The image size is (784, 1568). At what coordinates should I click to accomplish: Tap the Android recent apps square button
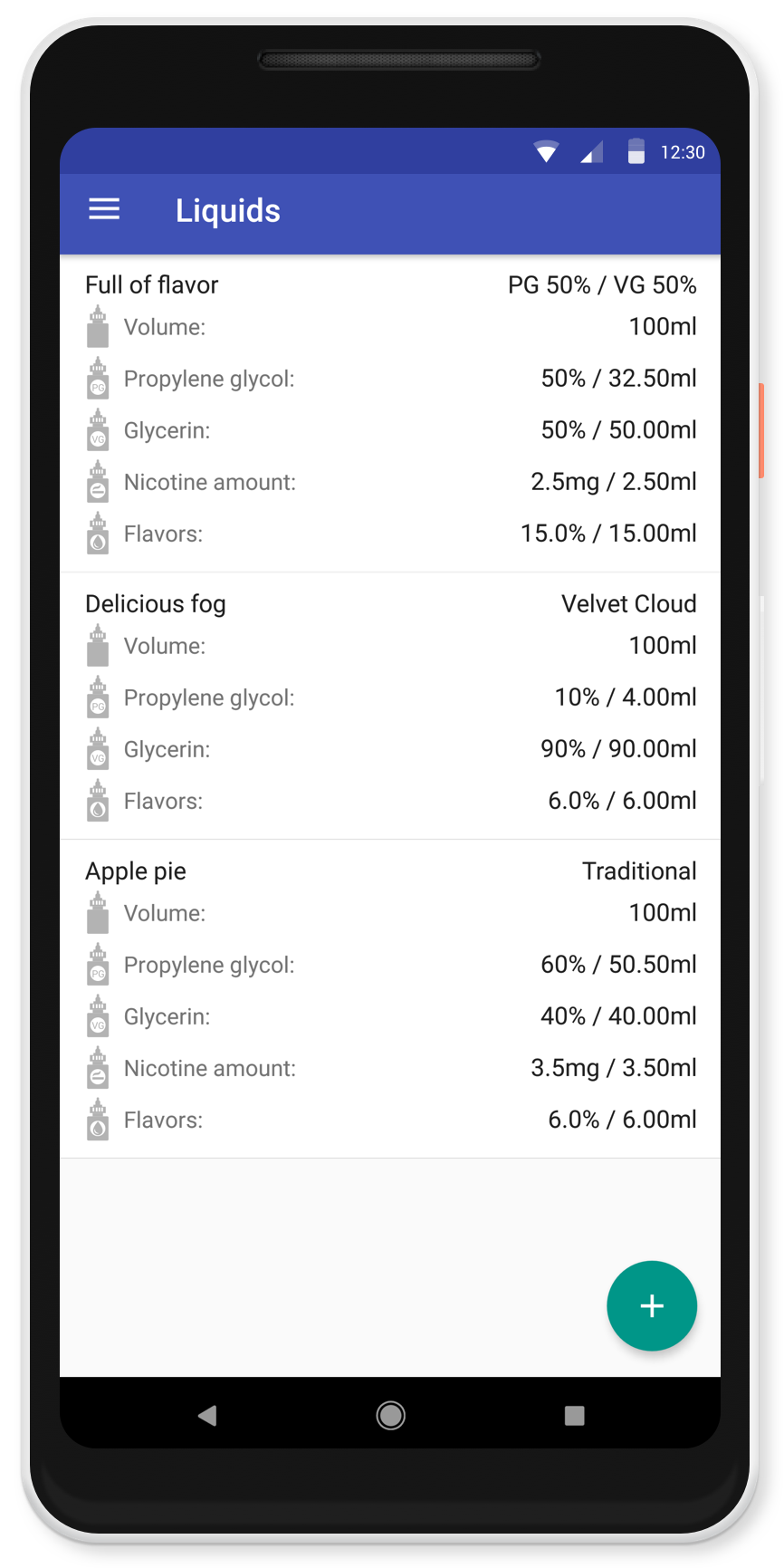tap(574, 1415)
